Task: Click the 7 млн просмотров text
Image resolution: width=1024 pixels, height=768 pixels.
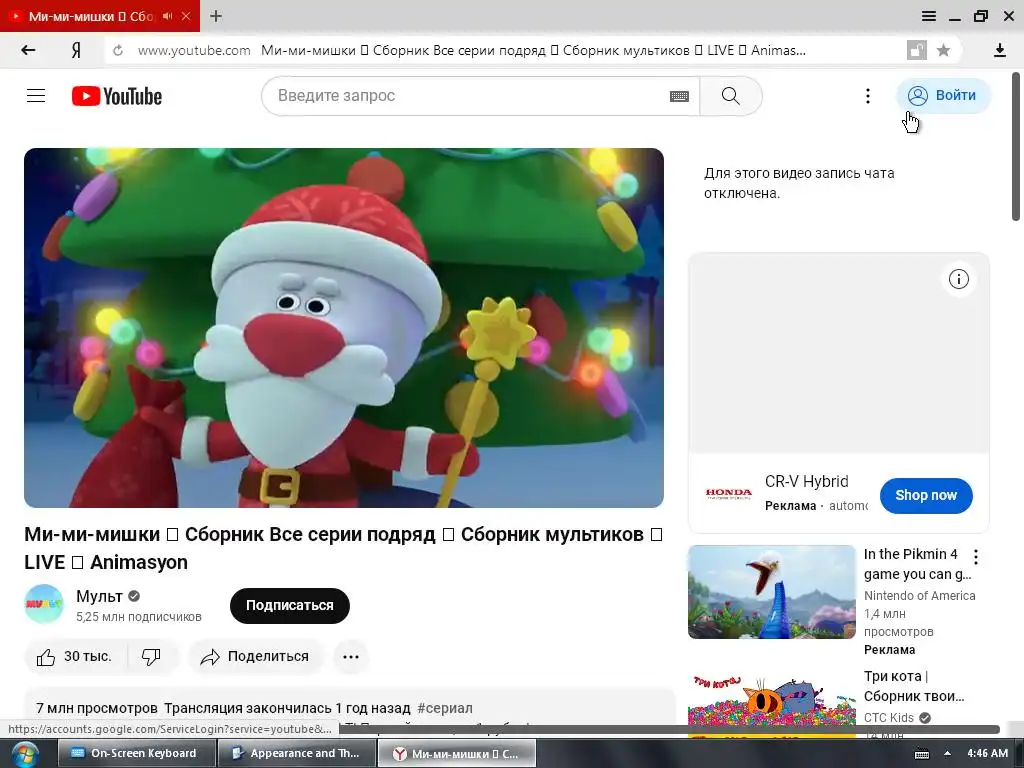Action: click(97, 708)
